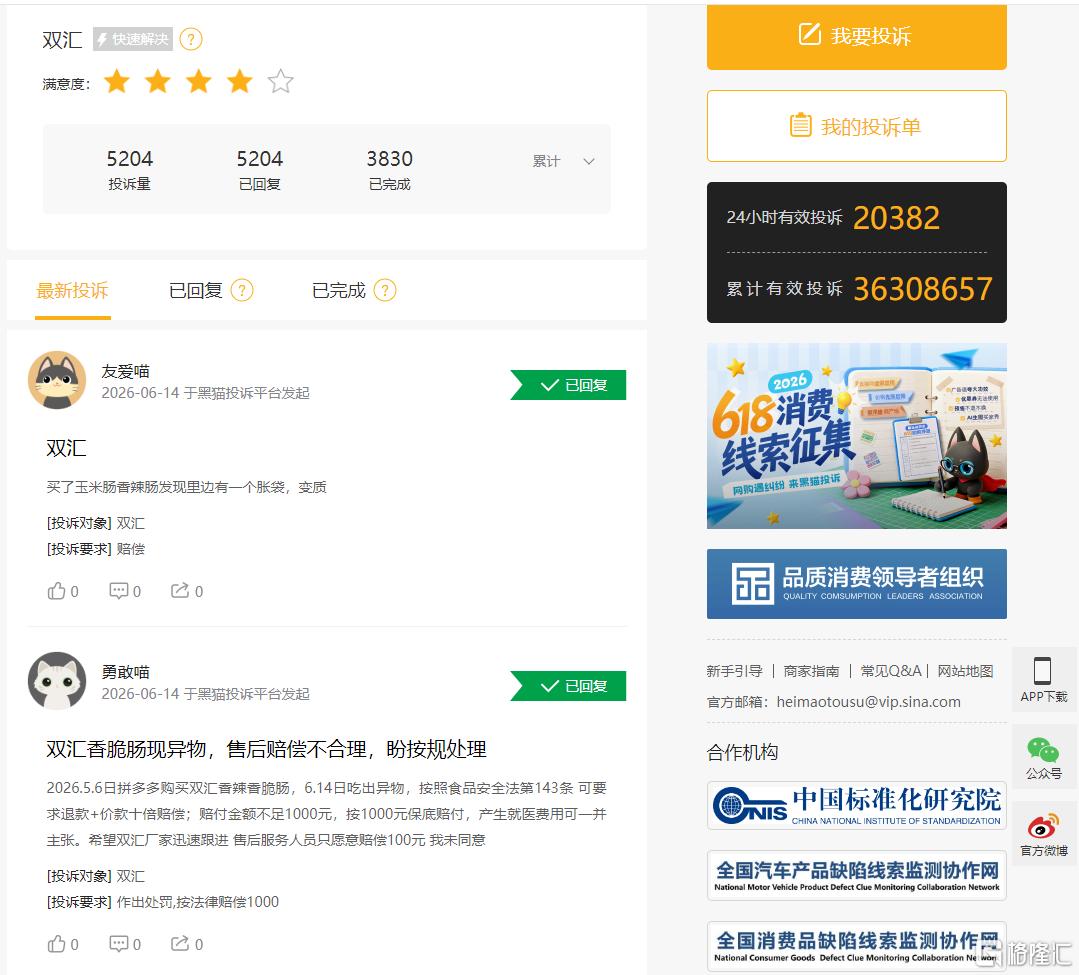
Task: Click the third satisfaction star
Action: click(199, 81)
